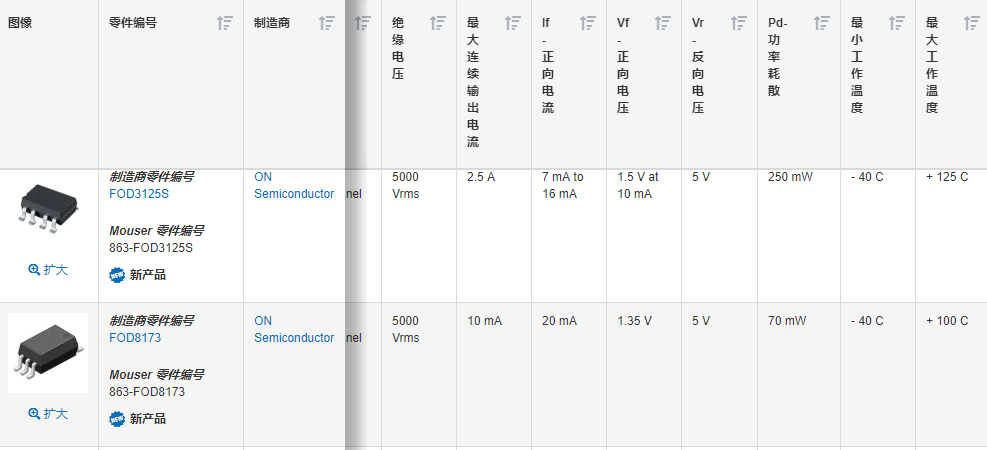
Task: Sort by 绝缘电压 column
Action: pos(437,23)
